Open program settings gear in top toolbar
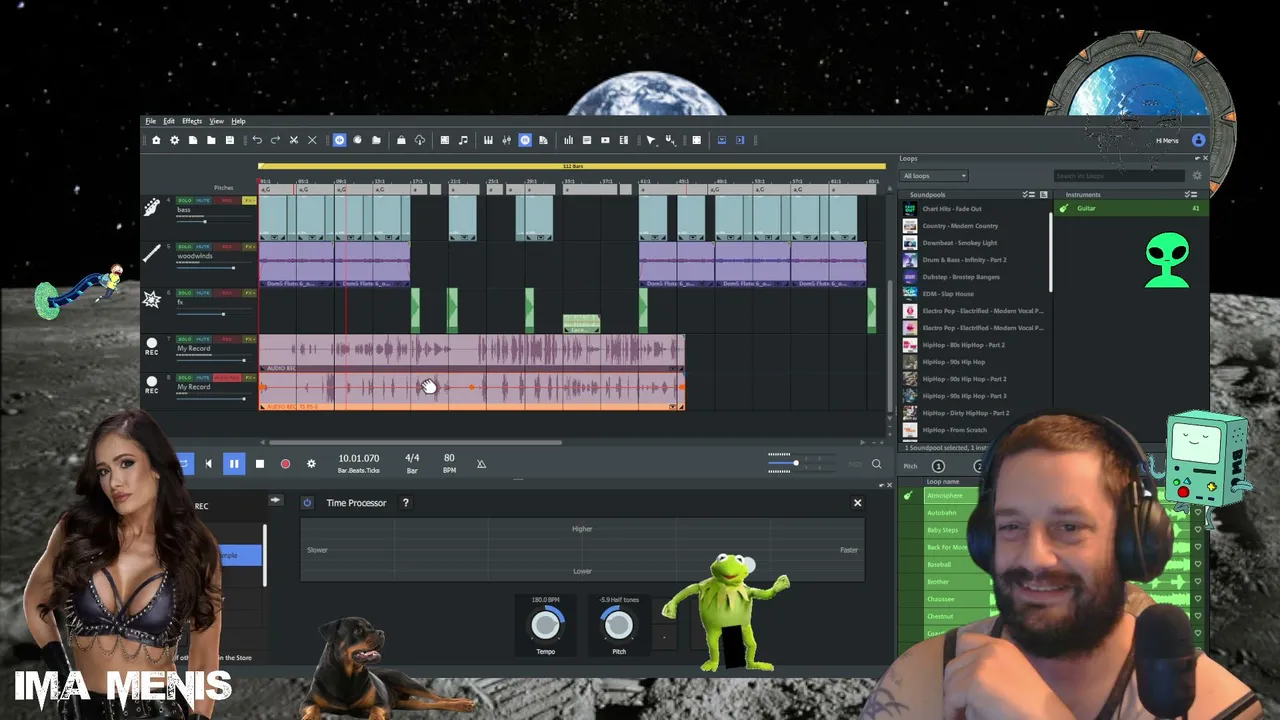The width and height of the screenshot is (1280, 720). pos(174,140)
